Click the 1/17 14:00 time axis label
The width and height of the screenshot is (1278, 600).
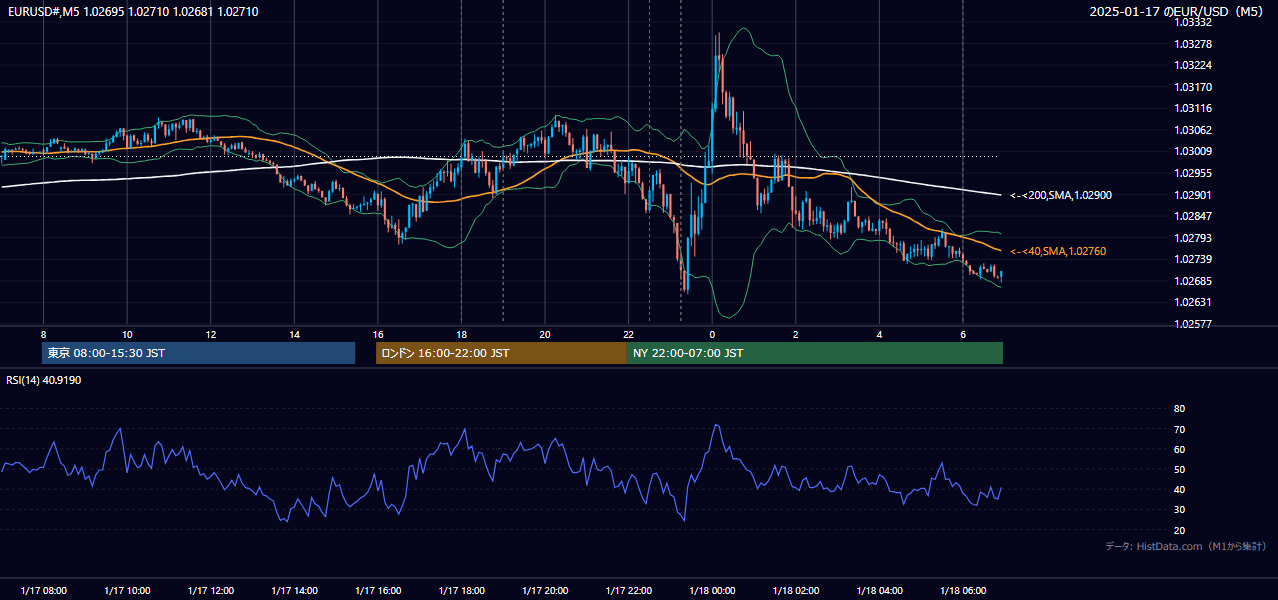click(294, 591)
